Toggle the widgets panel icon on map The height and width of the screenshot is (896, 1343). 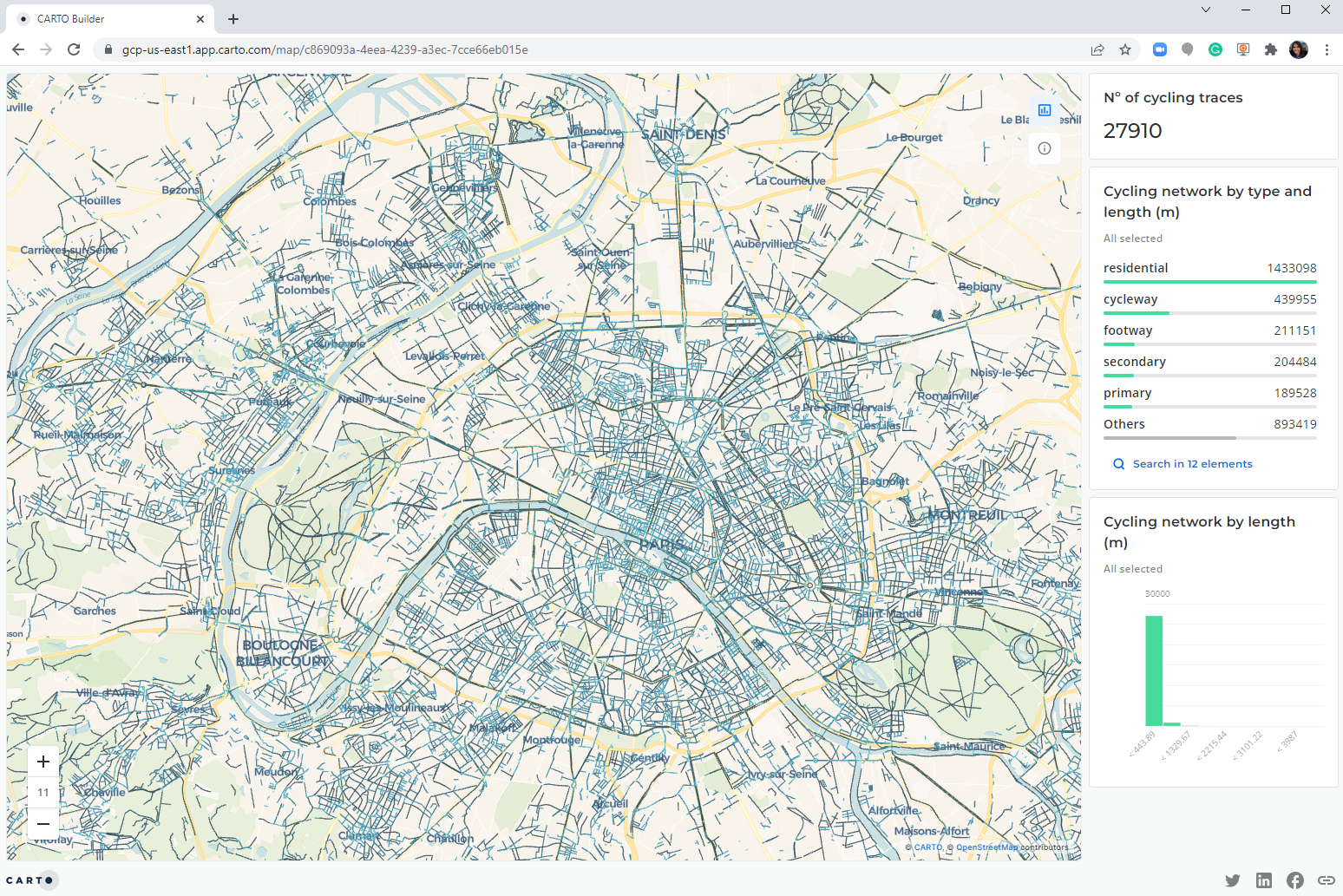click(1045, 110)
